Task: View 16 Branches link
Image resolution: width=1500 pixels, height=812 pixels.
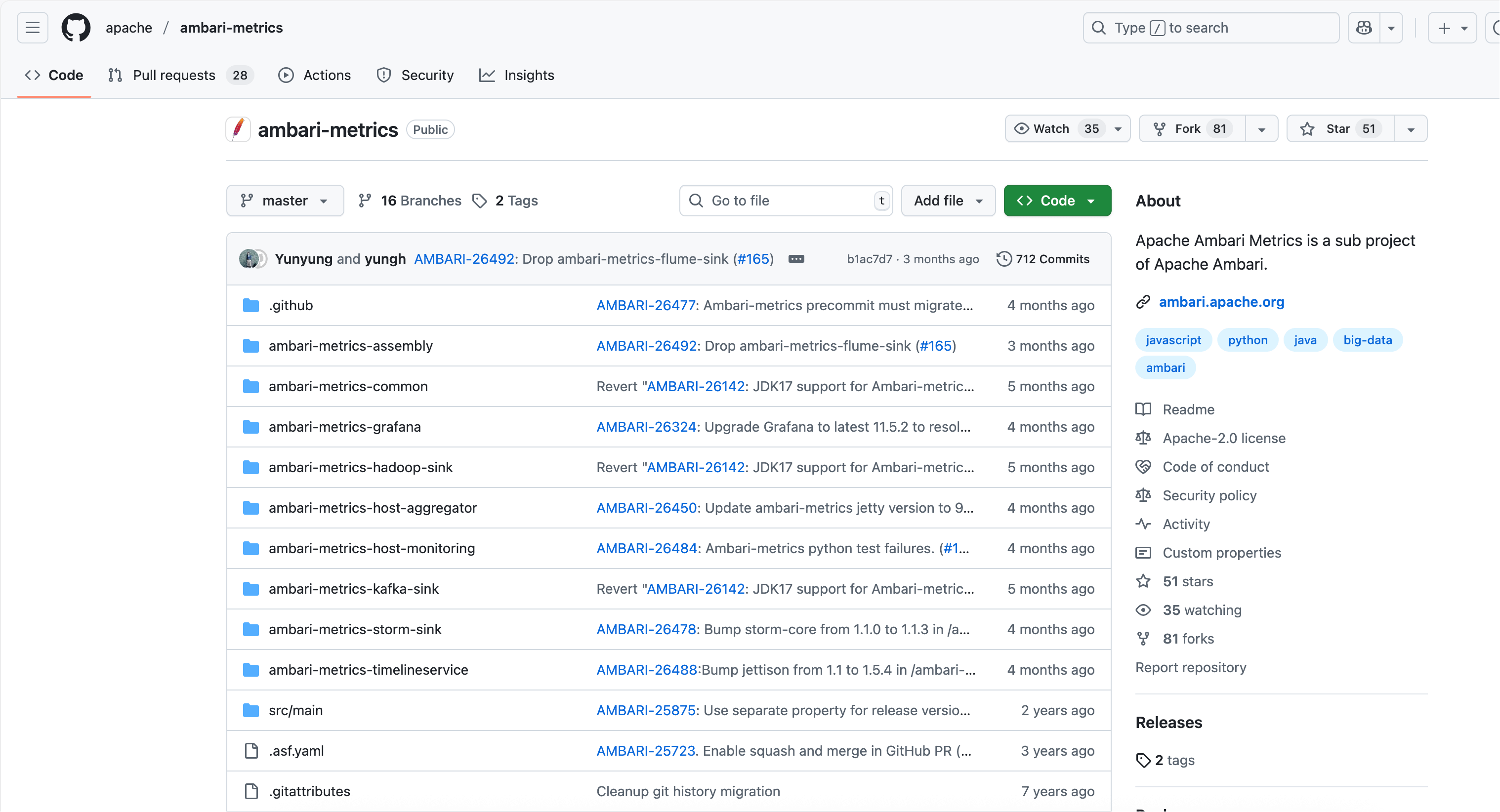Action: (410, 200)
